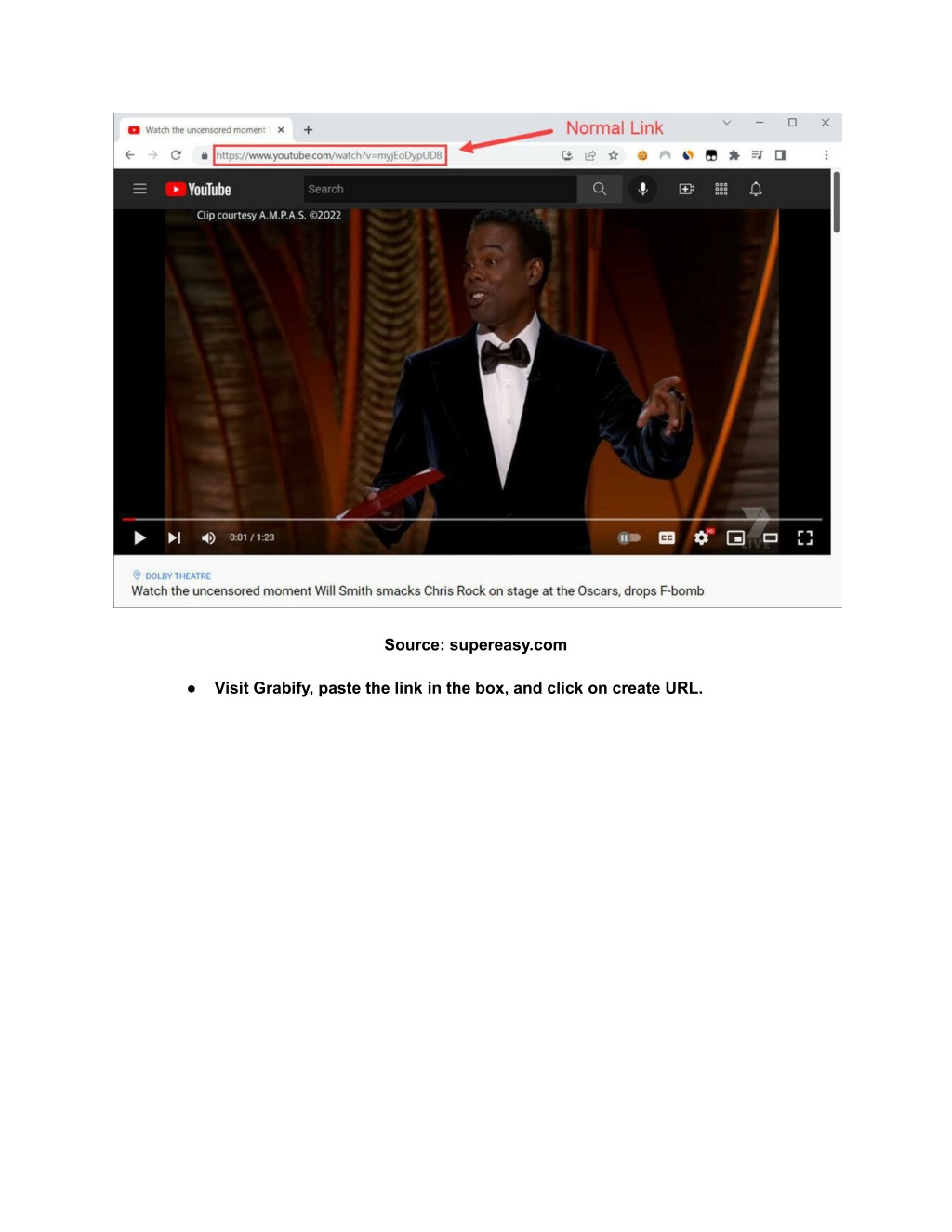Open the YouTube apps grid icon
Image resolution: width=952 pixels, height=1232 pixels.
click(x=721, y=189)
